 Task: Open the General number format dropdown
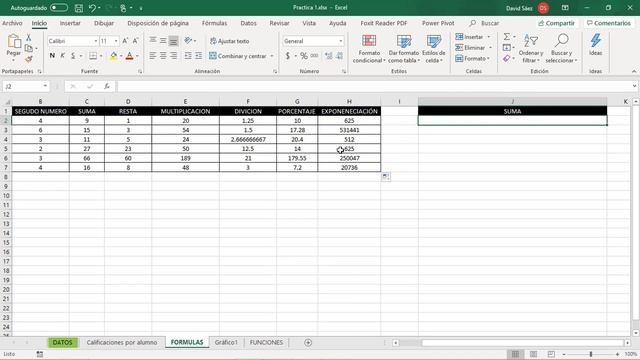[x=340, y=41]
